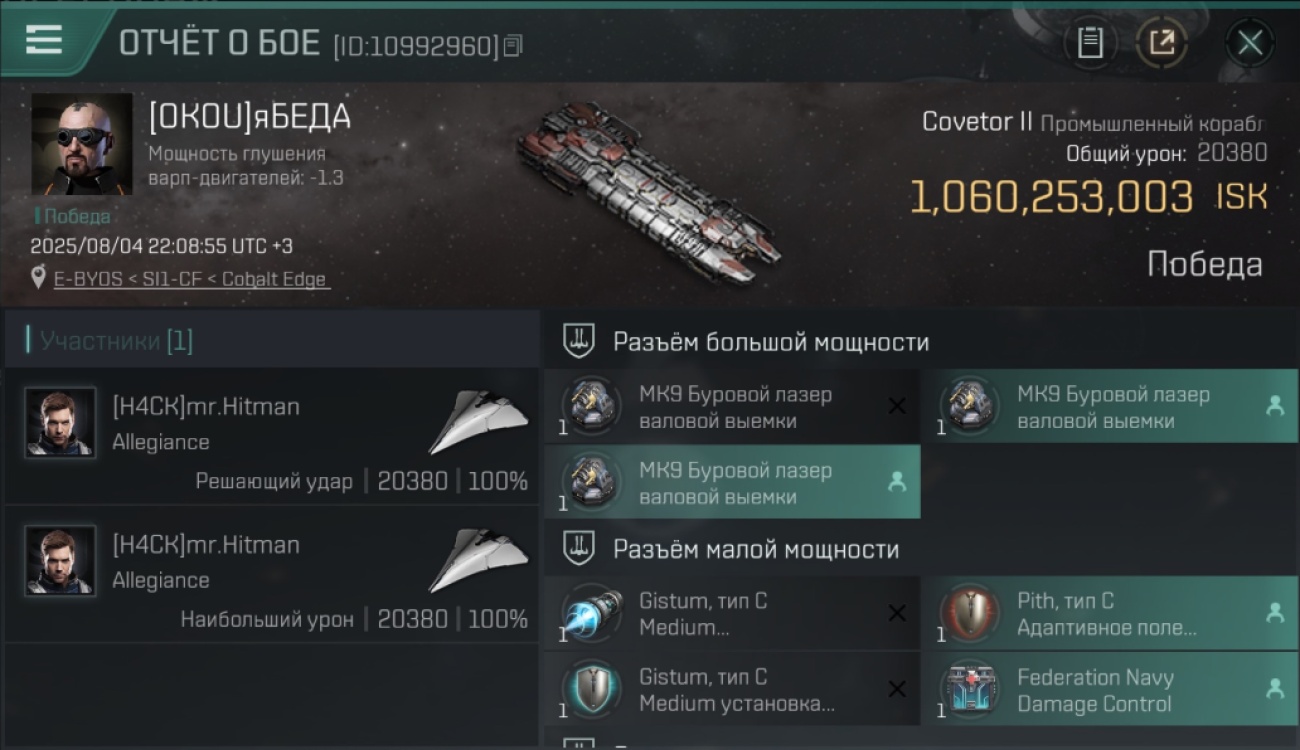The width and height of the screenshot is (1300, 750).
Task: Click mr.Hitman portrait in Решающий удар row
Action: tap(60, 422)
